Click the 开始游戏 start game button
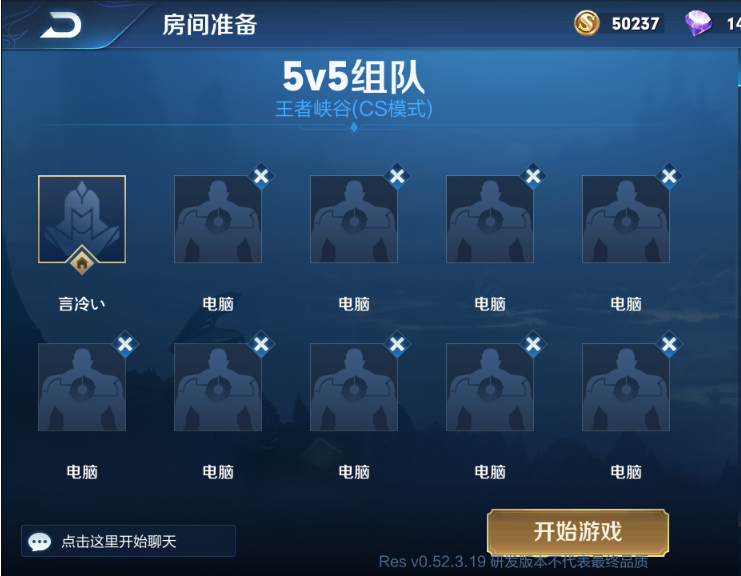741x576 pixels. 578,532
